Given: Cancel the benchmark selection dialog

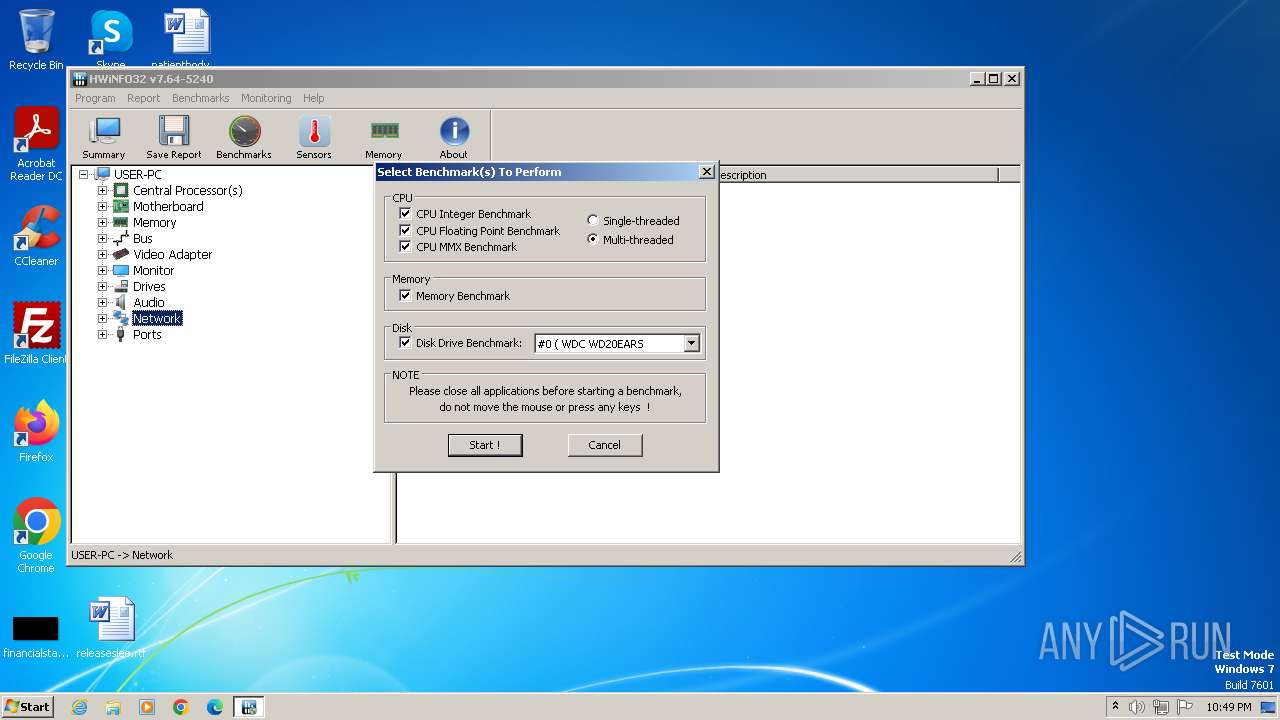Looking at the screenshot, I should coord(605,445).
